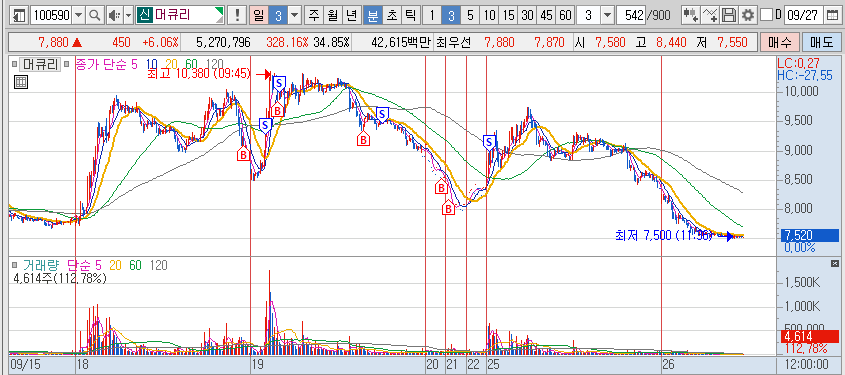Click the add indicator line icon
845x375 pixels.
pos(710,16)
